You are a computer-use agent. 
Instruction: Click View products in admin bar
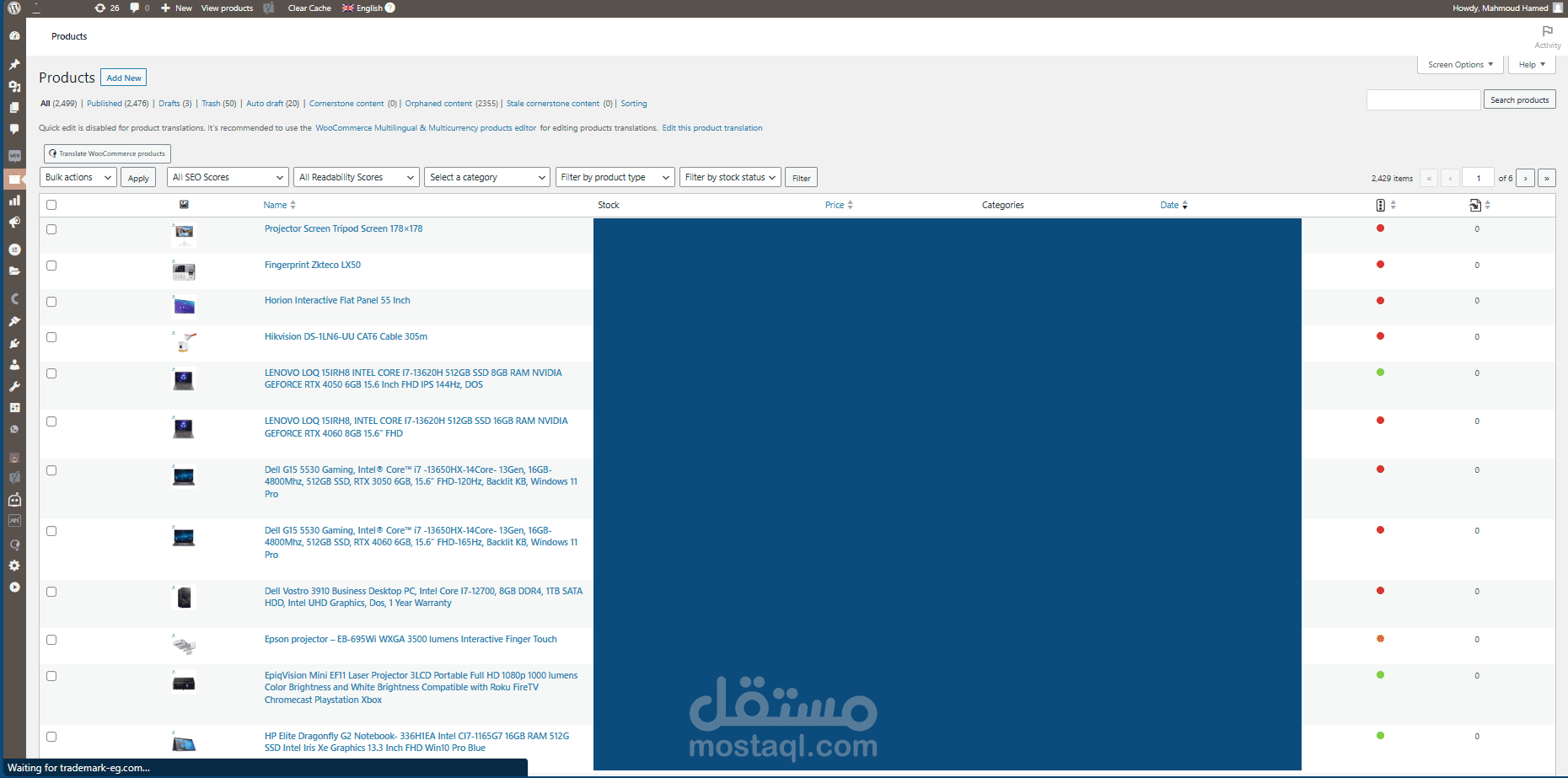pyautogui.click(x=227, y=8)
